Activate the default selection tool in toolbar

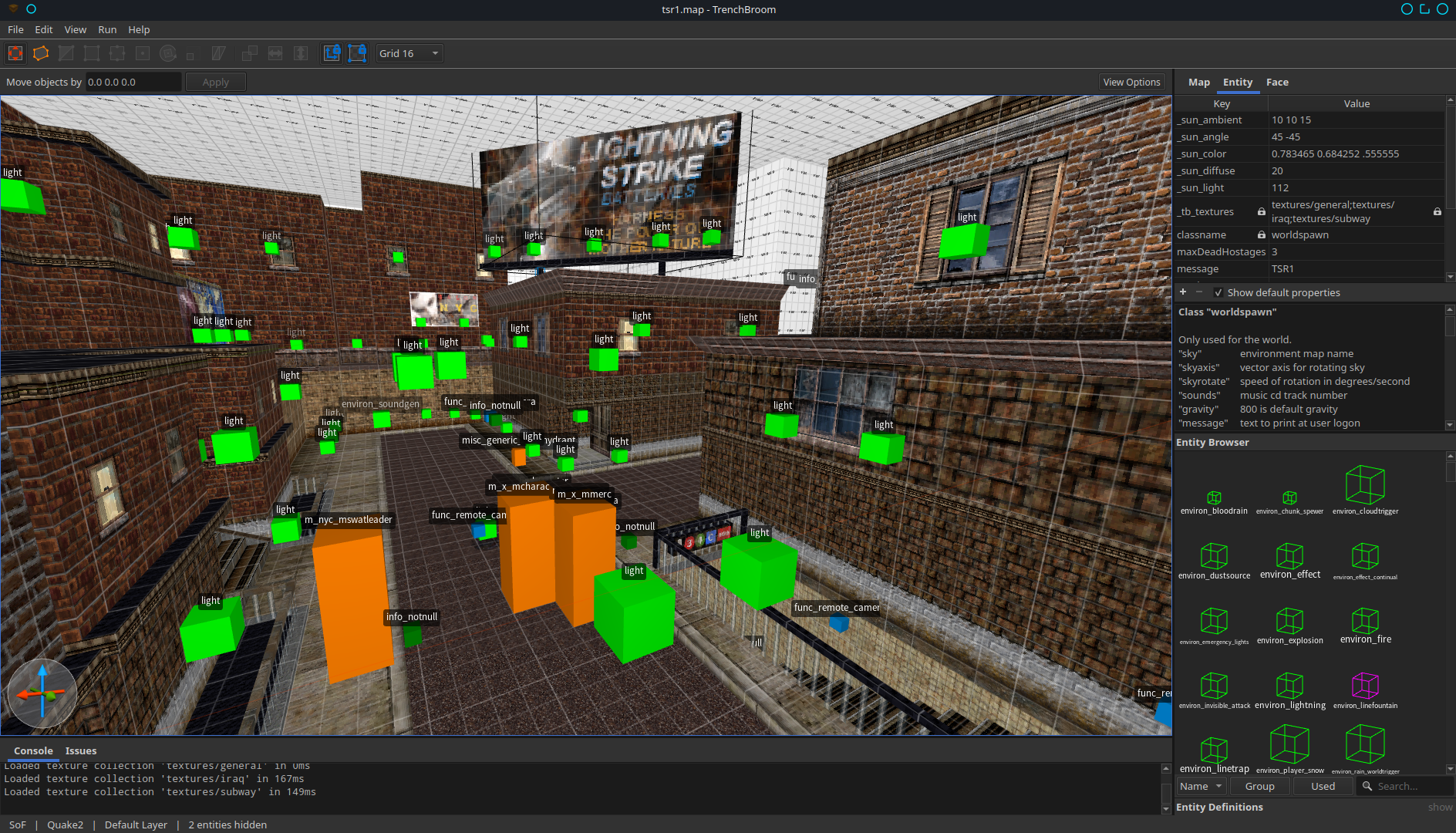click(15, 53)
